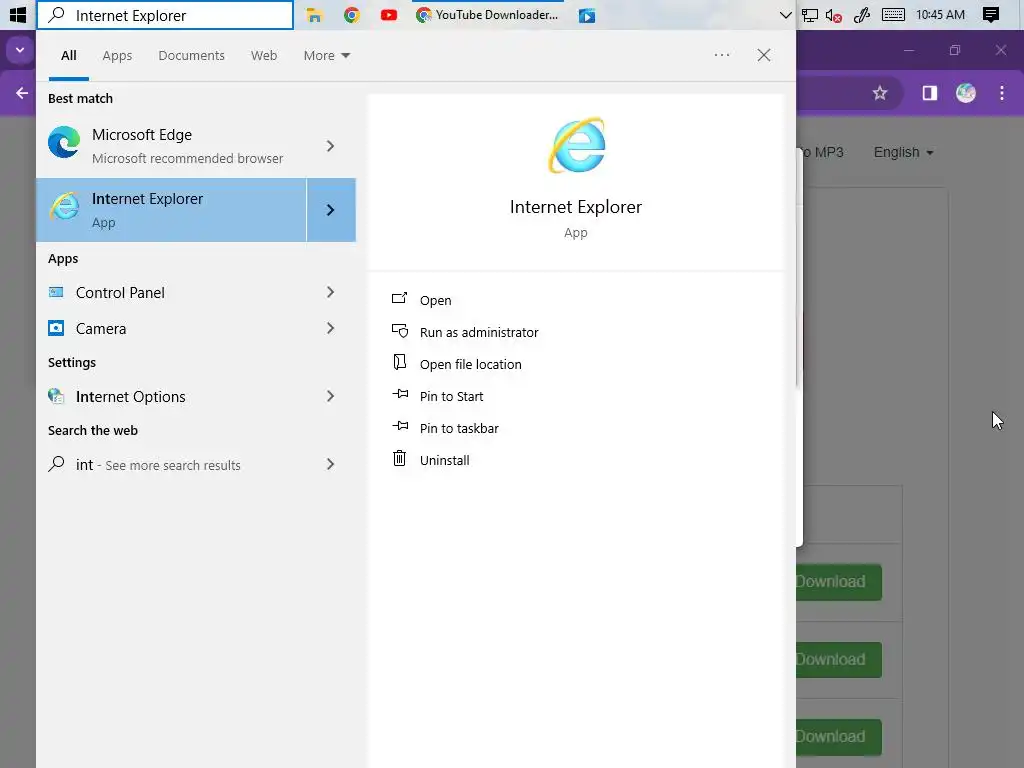Switch to the Web search tab

tap(264, 56)
